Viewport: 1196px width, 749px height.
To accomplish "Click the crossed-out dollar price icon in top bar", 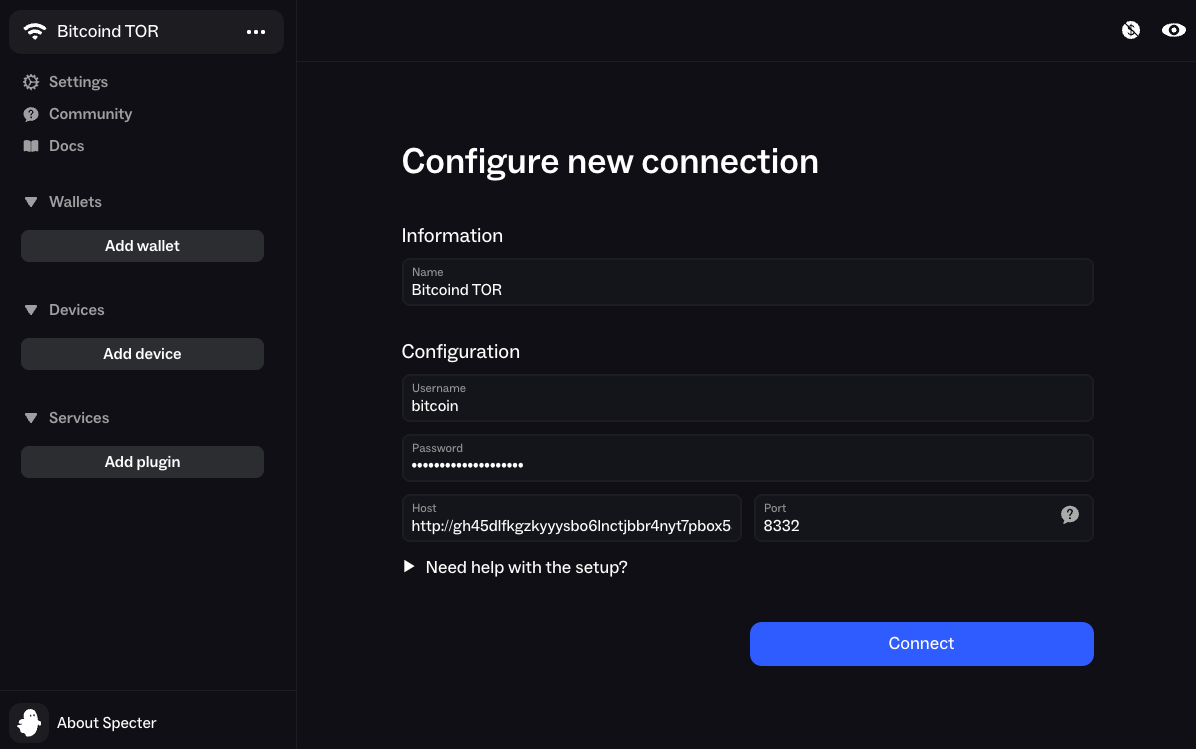I will point(1130,30).
